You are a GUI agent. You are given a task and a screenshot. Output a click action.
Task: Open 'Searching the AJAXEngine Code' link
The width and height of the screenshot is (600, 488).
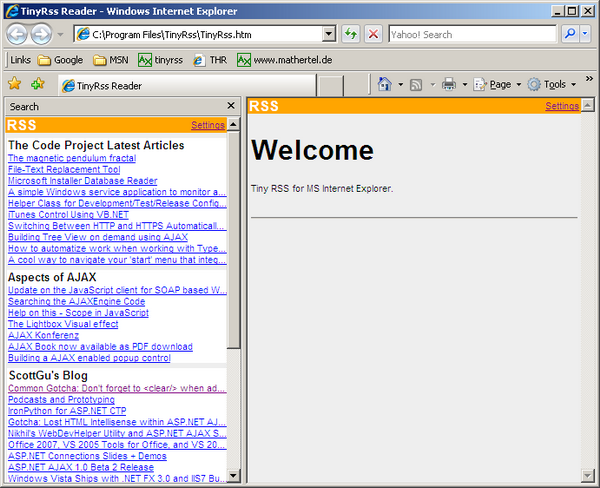(x=77, y=302)
